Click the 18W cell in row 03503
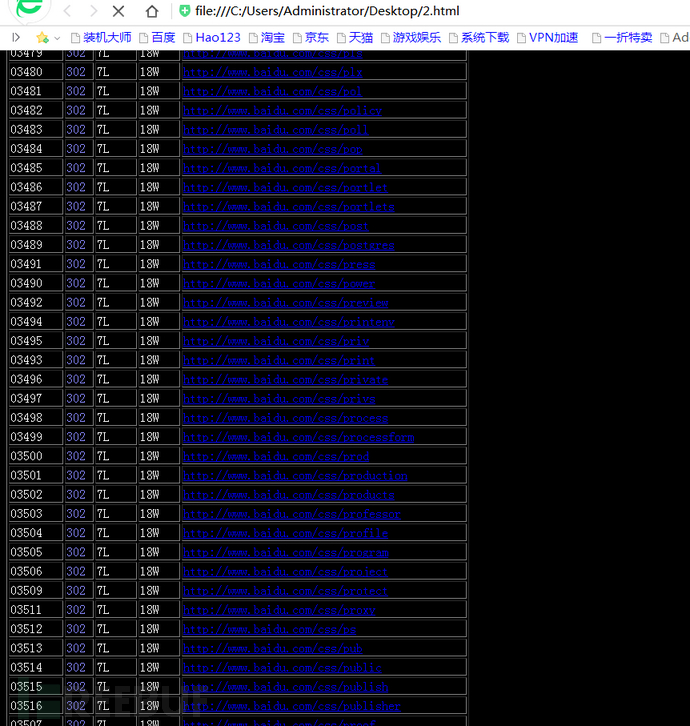690x726 pixels. pos(159,514)
